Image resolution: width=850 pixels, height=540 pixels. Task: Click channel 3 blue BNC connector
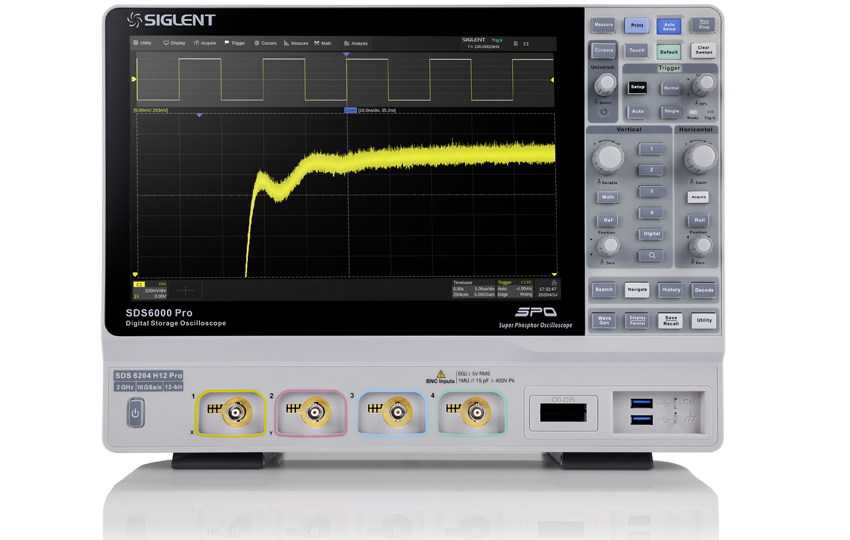pyautogui.click(x=397, y=413)
